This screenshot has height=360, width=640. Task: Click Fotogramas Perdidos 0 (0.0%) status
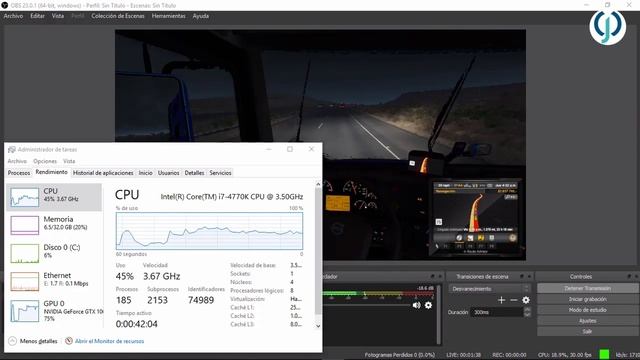[x=400, y=355]
